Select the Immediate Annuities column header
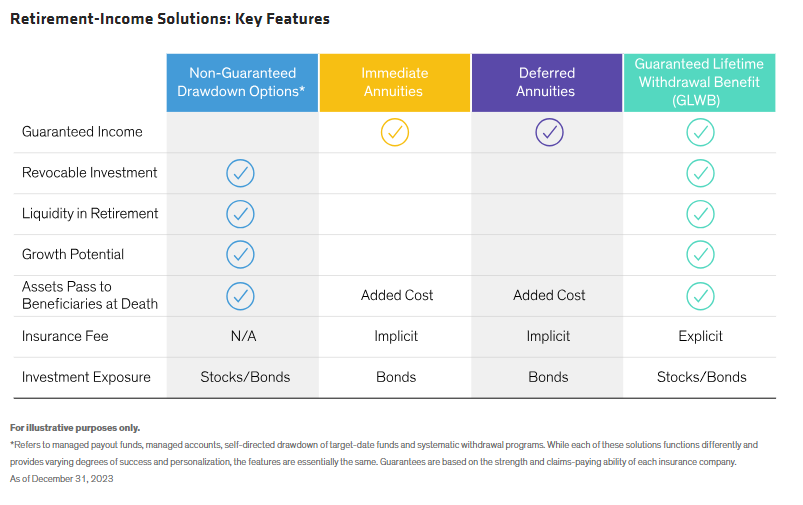Viewport: 803px width, 505px height. (395, 82)
